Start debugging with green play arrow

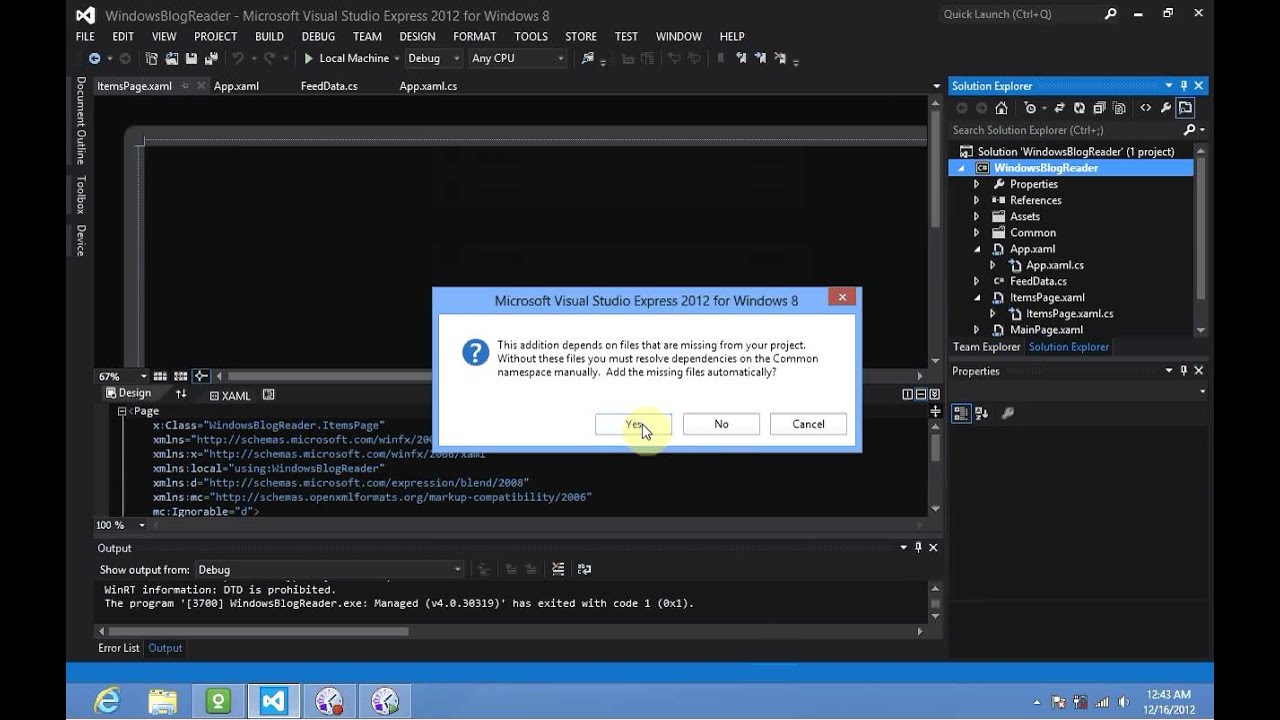309,59
